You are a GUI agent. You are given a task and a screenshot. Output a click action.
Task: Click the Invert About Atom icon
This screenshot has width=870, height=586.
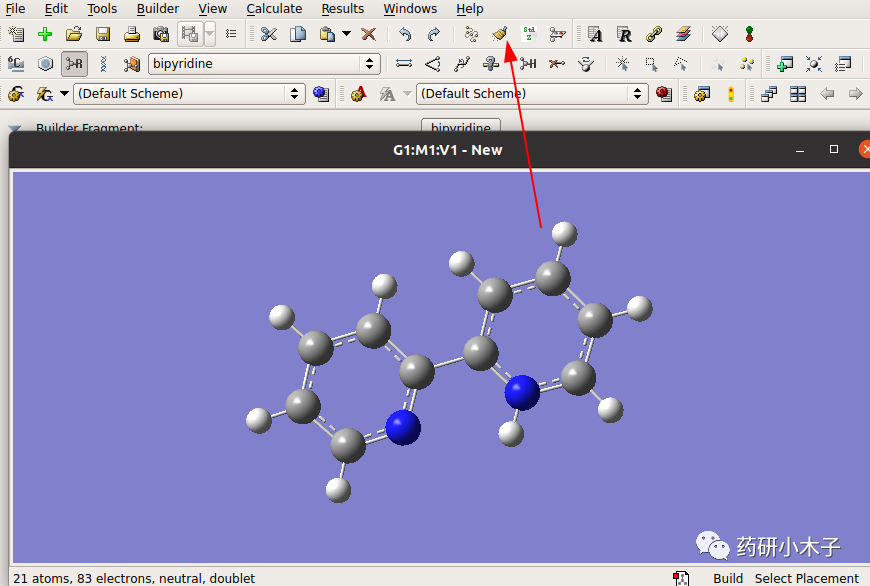pos(585,64)
